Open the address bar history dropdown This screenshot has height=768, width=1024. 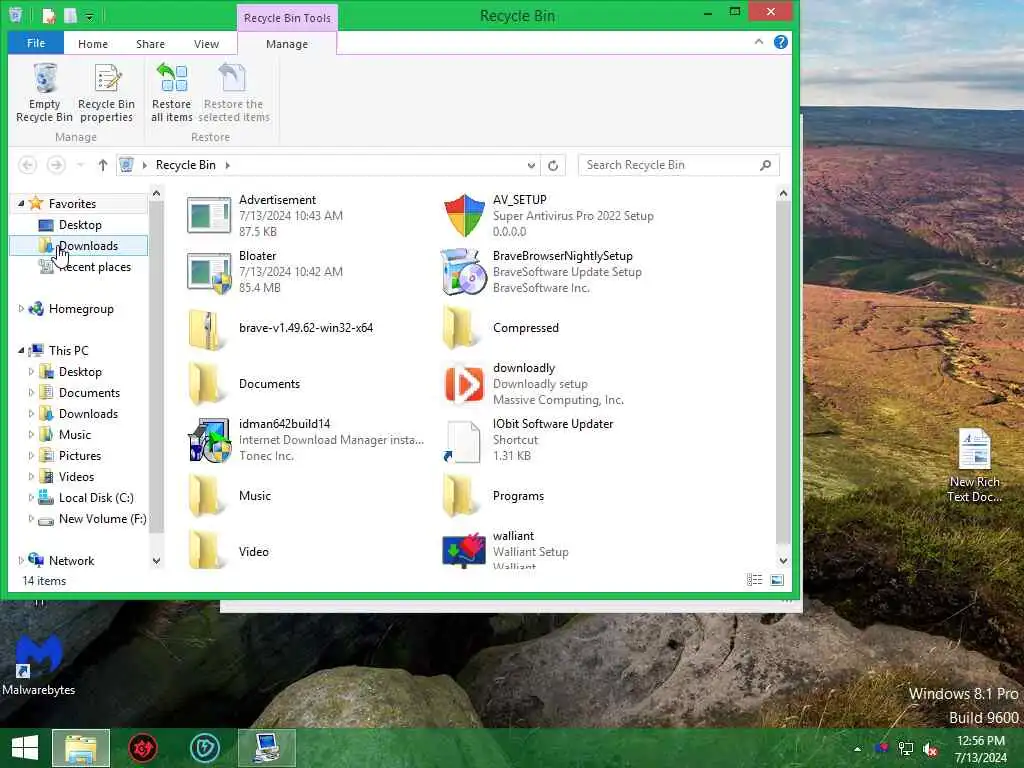tap(531, 165)
